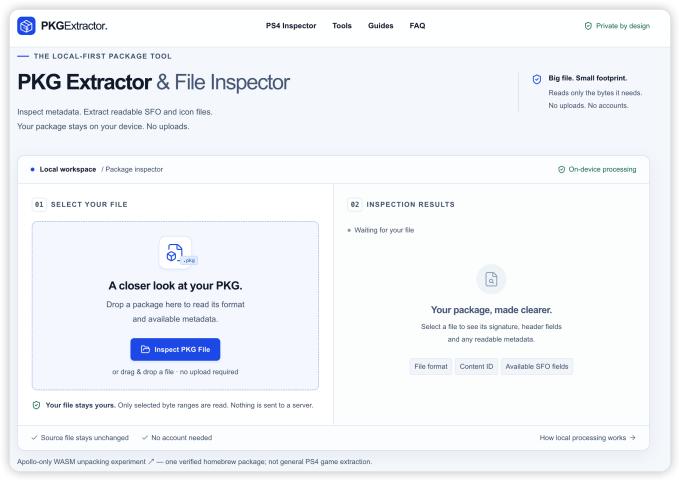This screenshot has width=679, height=480.
Task: Go to the Guides page
Action: coord(381,26)
